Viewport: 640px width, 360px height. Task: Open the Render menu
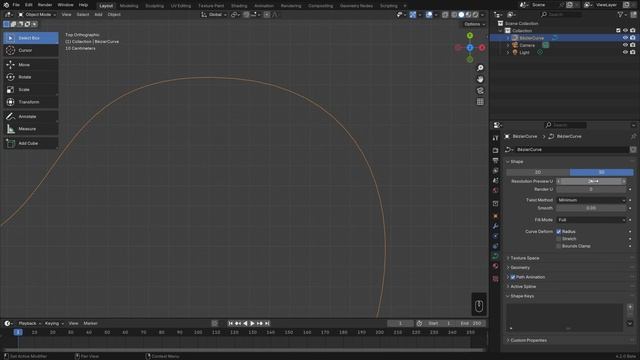point(45,5)
